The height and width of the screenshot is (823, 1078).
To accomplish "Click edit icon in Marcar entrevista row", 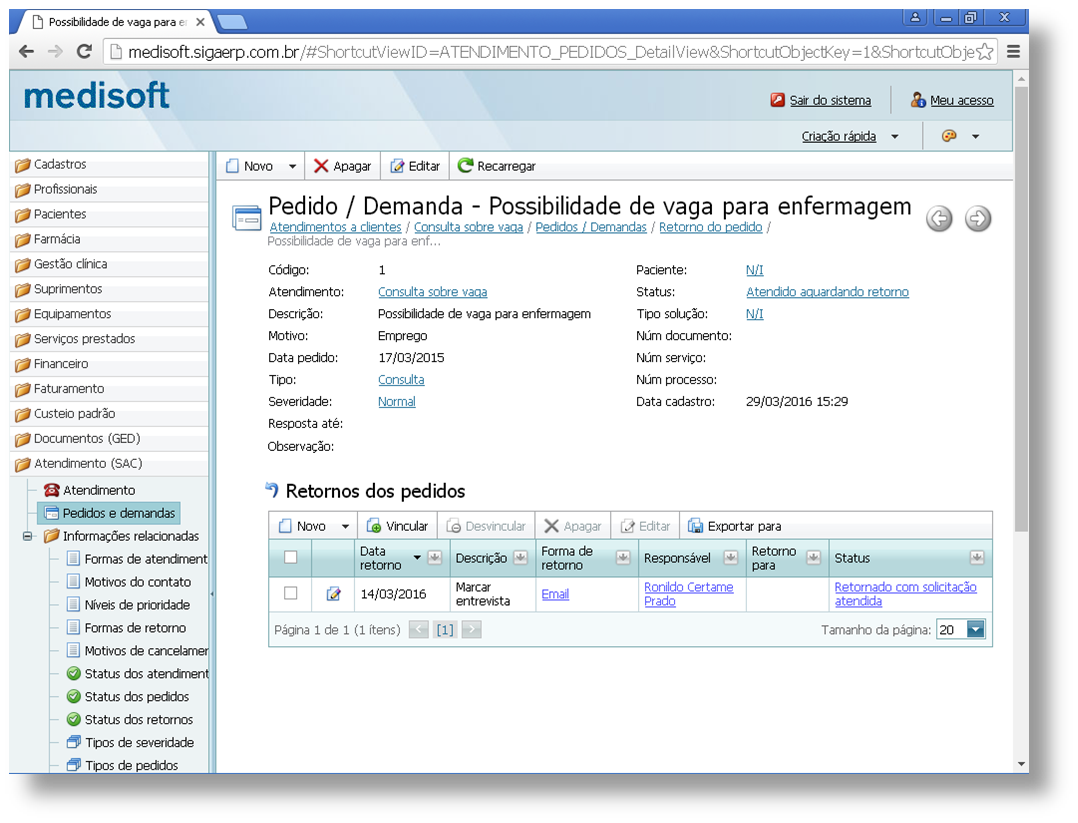I will pyautogui.click(x=333, y=594).
